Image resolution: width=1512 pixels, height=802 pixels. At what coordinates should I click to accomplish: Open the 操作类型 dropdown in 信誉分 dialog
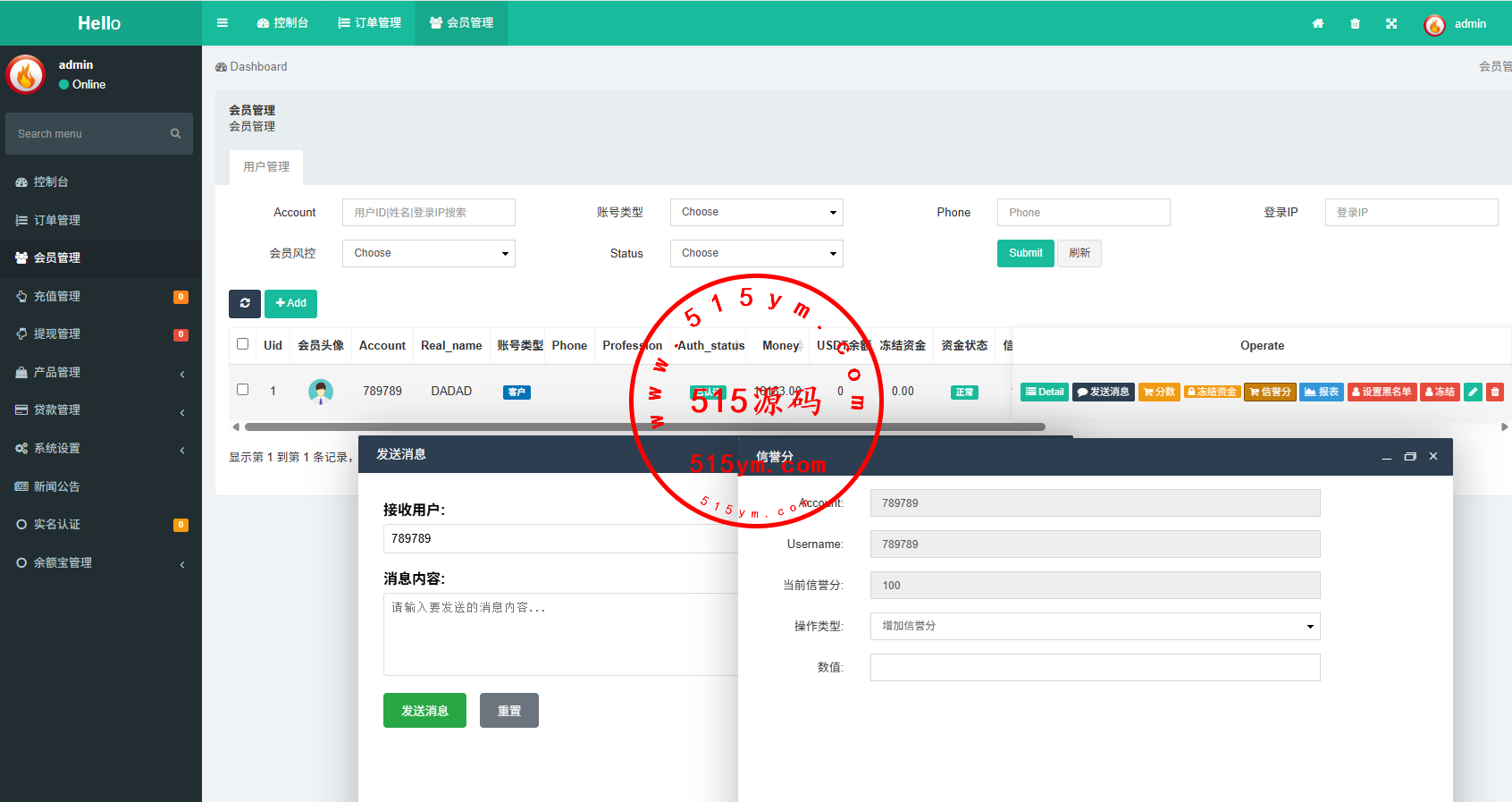click(x=1095, y=626)
